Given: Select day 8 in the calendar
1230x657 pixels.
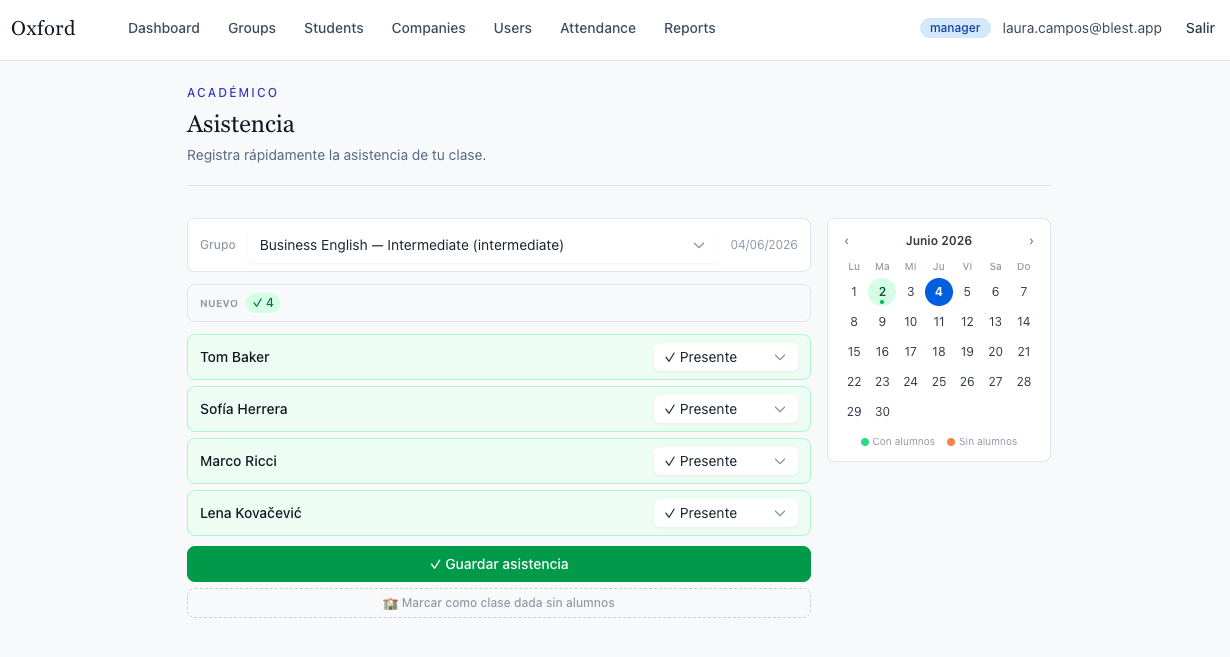Looking at the screenshot, I should click(854, 322).
